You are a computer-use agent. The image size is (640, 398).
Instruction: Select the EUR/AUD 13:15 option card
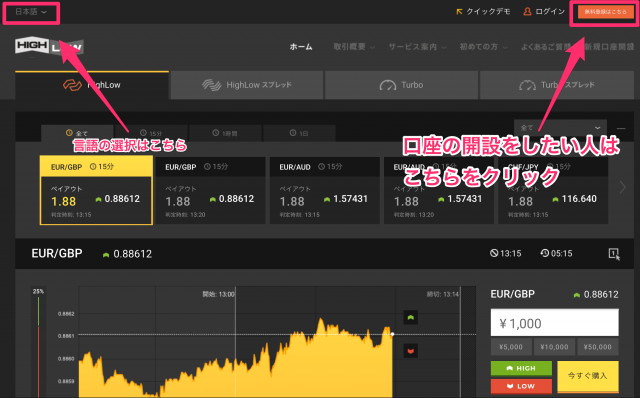point(324,191)
